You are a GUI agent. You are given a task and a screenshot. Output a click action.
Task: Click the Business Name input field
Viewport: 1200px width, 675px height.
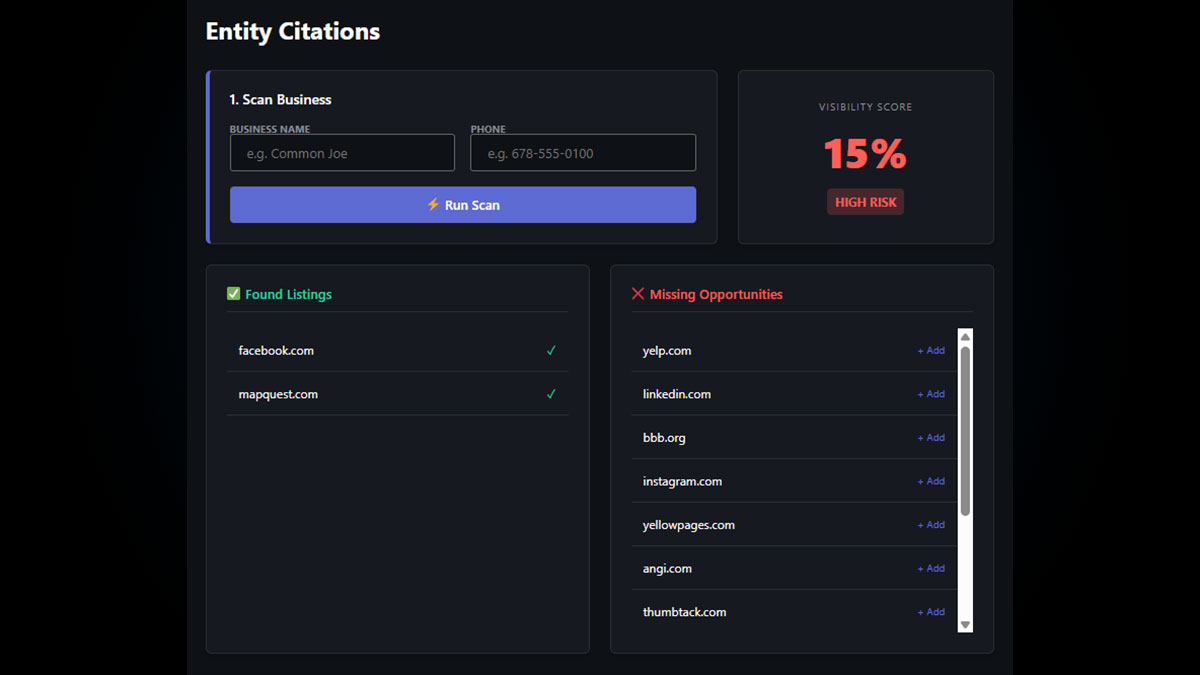(342, 153)
